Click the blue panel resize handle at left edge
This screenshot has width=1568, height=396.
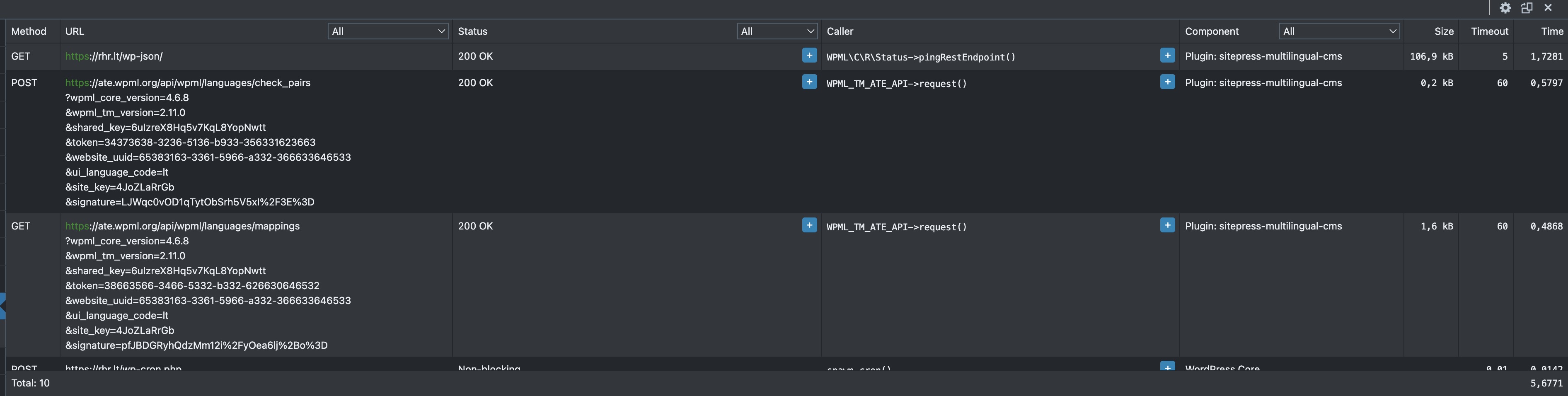coord(3,306)
